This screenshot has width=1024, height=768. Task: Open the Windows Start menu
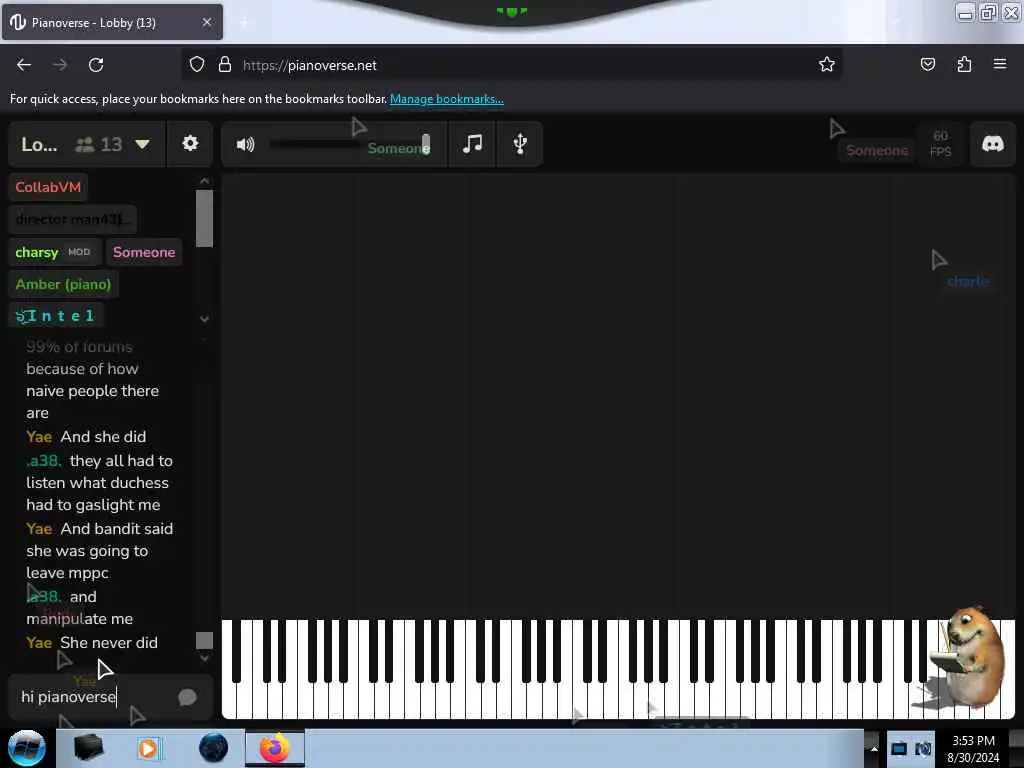point(26,748)
